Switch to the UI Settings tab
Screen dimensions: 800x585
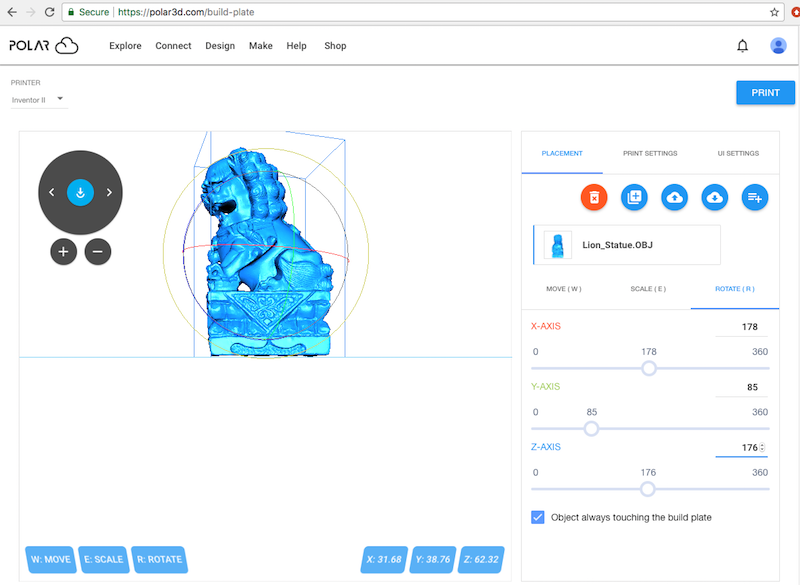[738, 154]
